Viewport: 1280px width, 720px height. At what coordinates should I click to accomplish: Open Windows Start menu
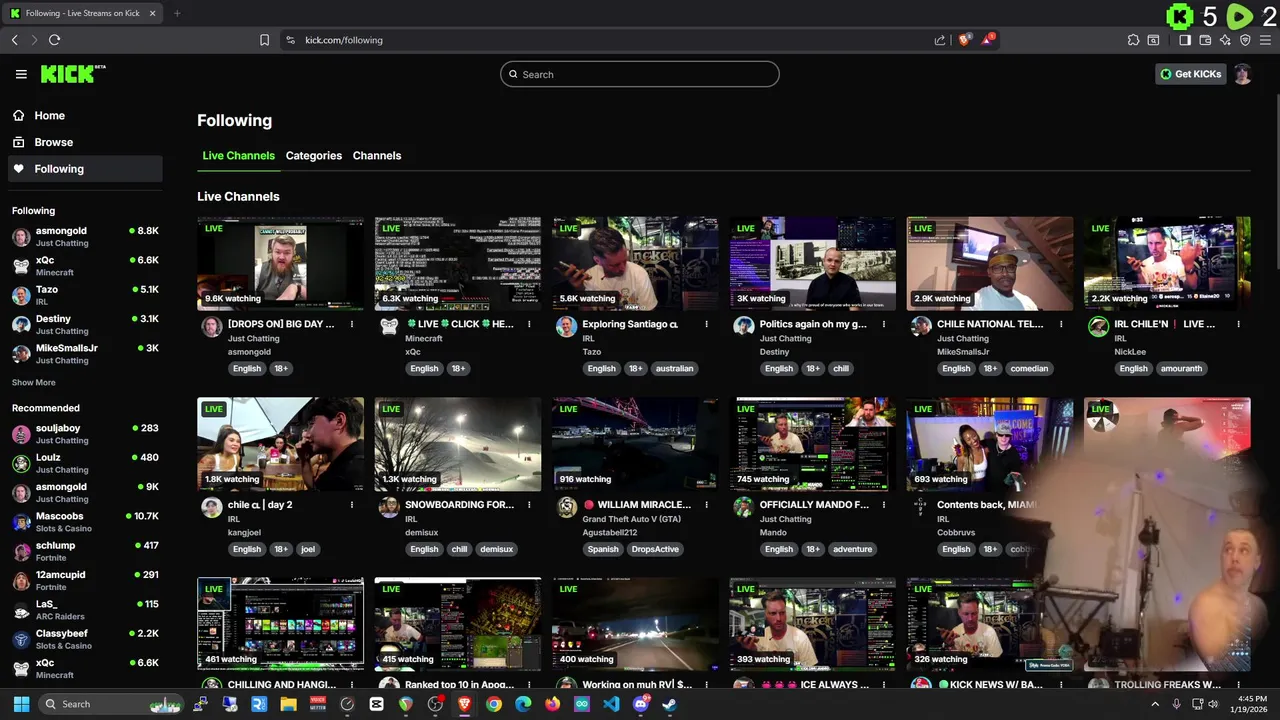point(21,704)
